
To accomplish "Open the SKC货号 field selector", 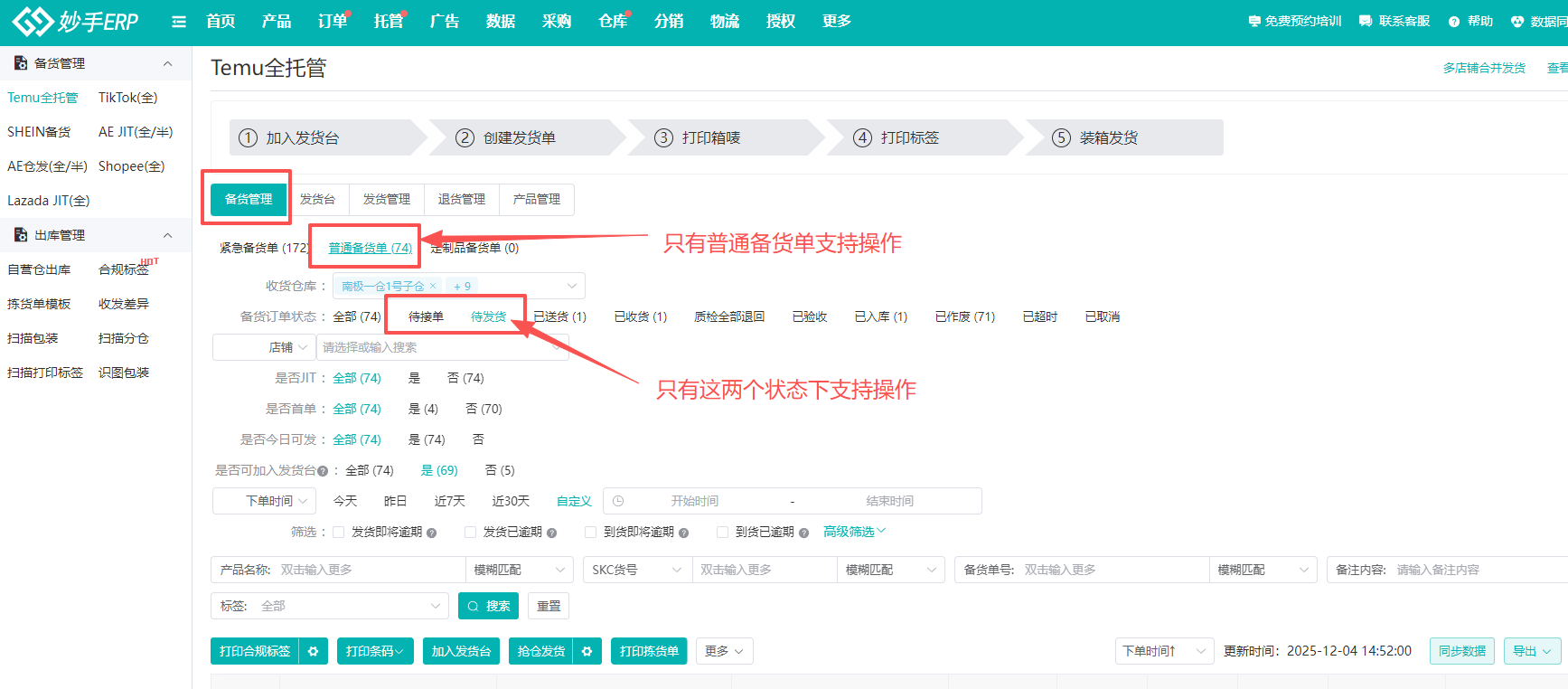I will (638, 570).
